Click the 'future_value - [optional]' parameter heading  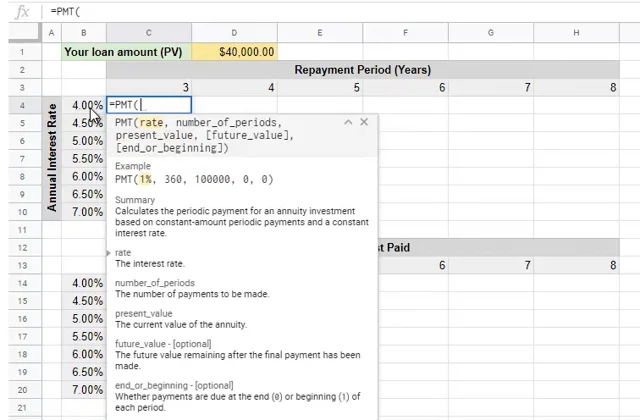click(163, 344)
